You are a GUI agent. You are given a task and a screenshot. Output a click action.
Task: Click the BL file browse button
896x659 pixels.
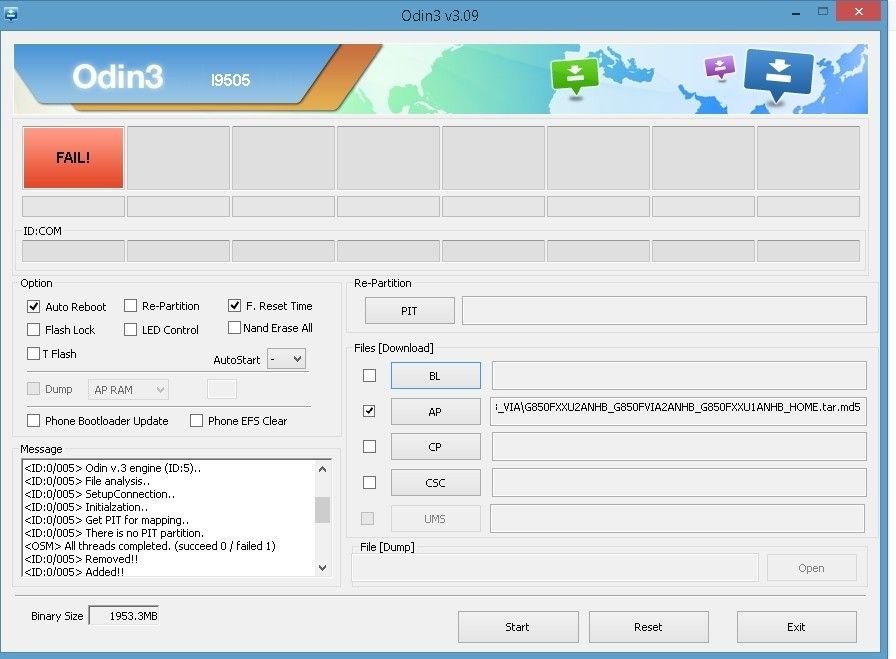tap(435, 376)
